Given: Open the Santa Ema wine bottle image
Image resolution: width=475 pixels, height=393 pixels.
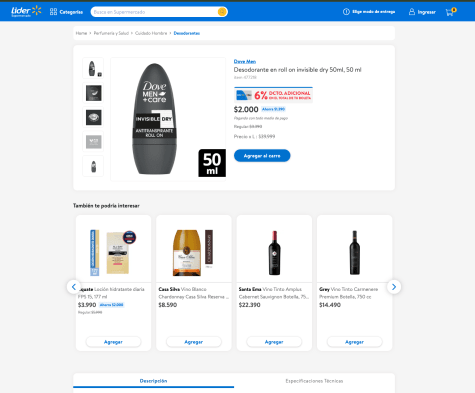Looking at the screenshot, I should (274, 252).
